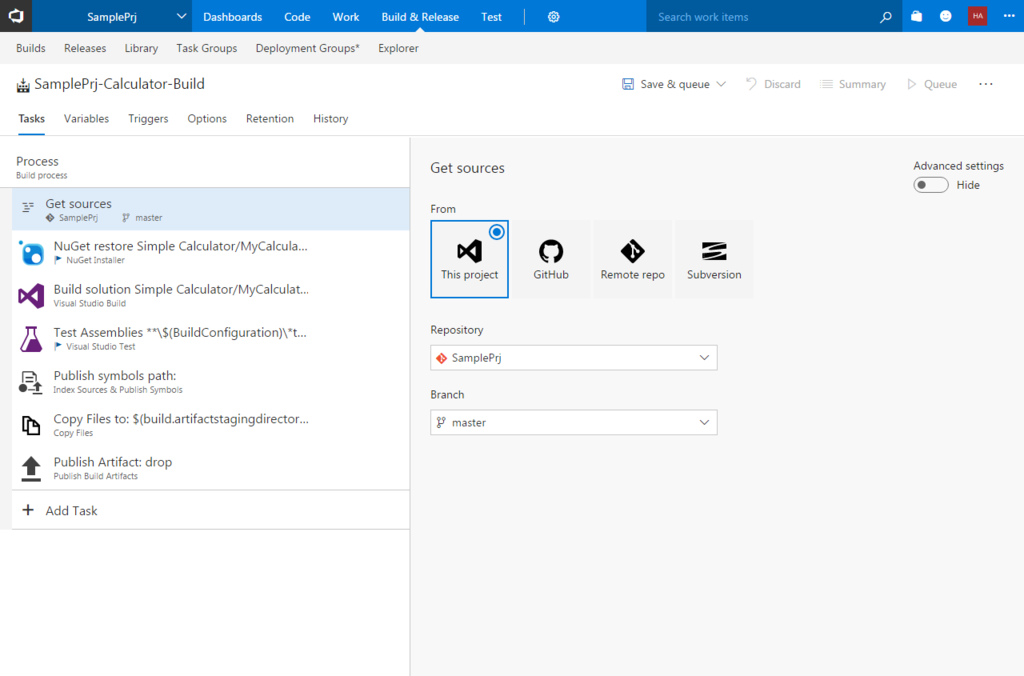This screenshot has width=1024, height=676.
Task: Select the Copy Files to task
Action: [211, 425]
